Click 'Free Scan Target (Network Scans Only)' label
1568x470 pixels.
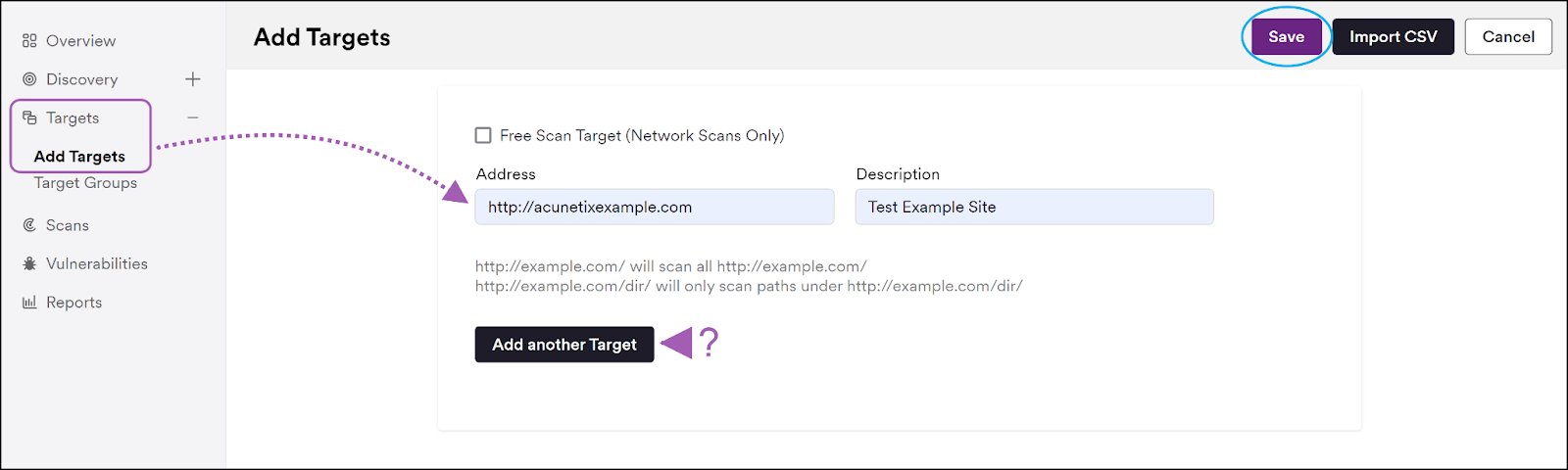pos(642,135)
